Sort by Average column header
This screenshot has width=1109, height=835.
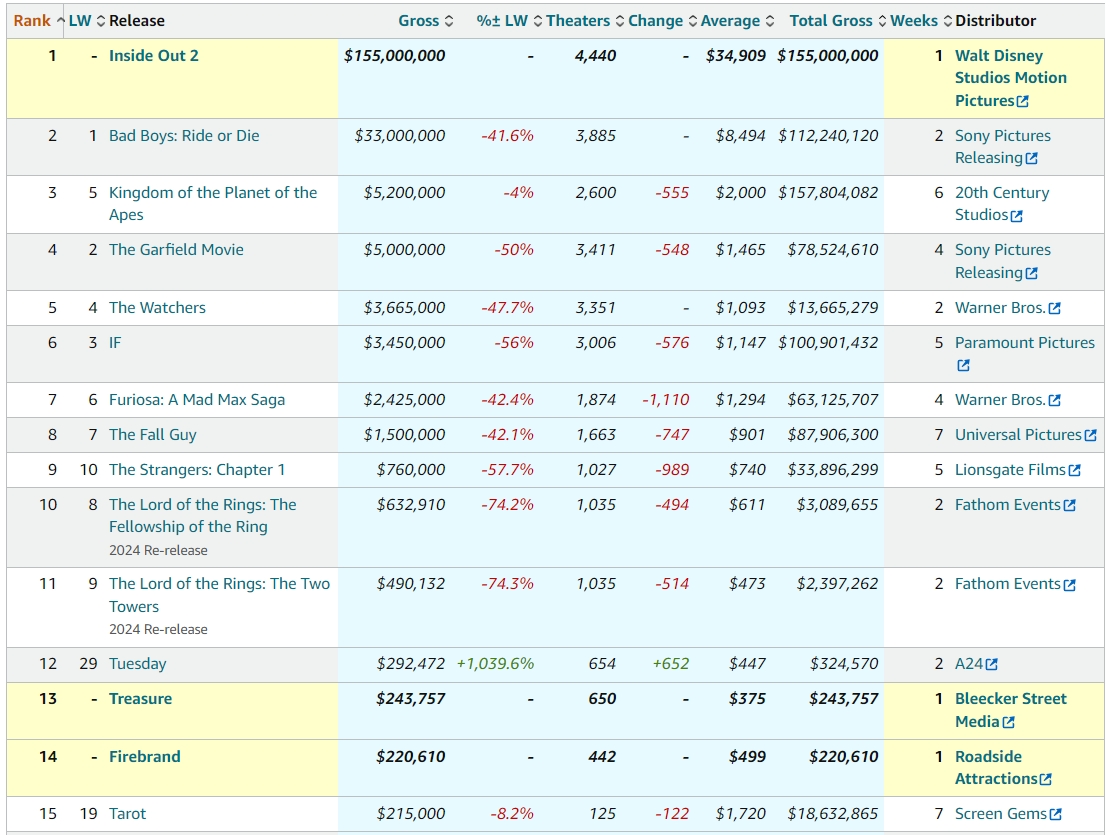coord(730,20)
